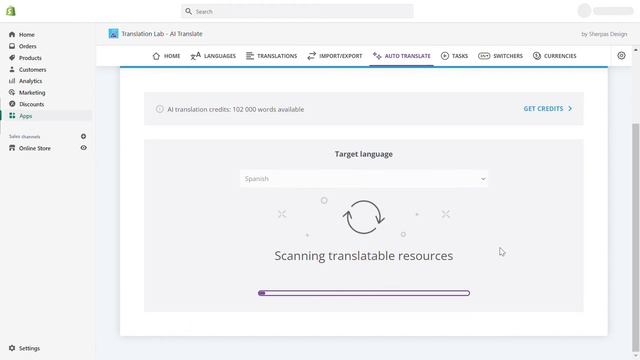This screenshot has height=360, width=640.
Task: Click the TASKS play circle icon
Action: (445, 56)
